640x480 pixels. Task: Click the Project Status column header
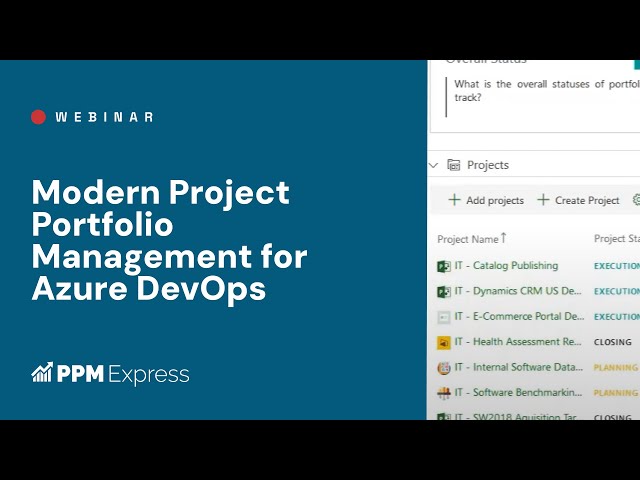click(617, 239)
